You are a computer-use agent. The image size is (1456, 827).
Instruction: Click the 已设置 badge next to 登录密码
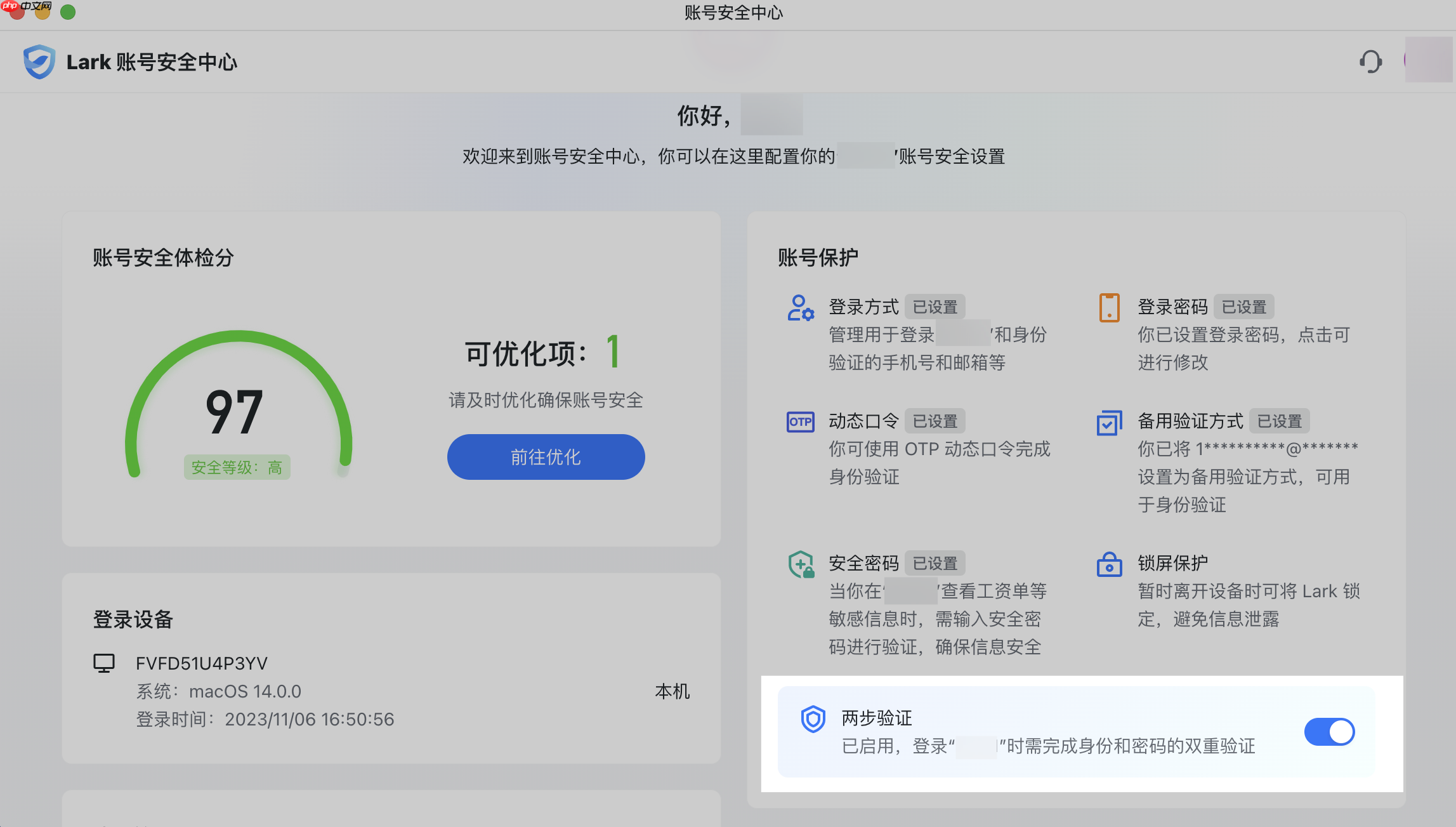(1244, 307)
